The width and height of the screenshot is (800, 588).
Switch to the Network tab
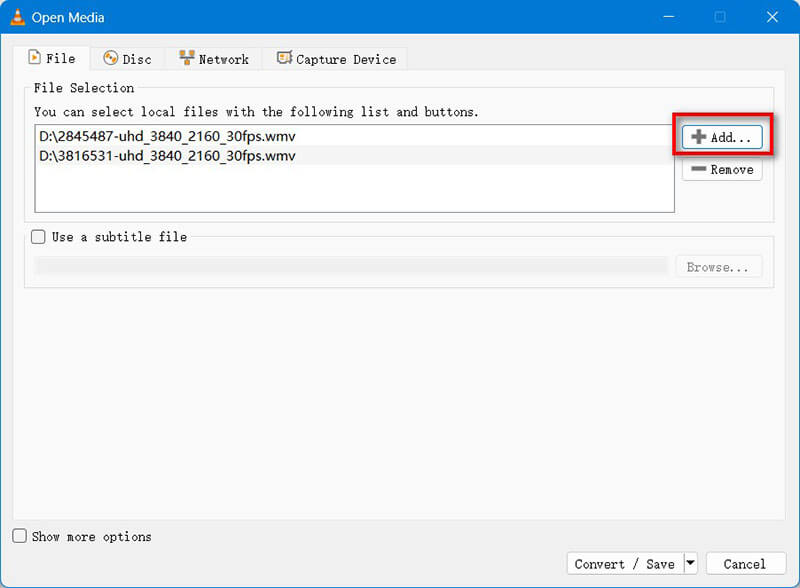pos(214,59)
